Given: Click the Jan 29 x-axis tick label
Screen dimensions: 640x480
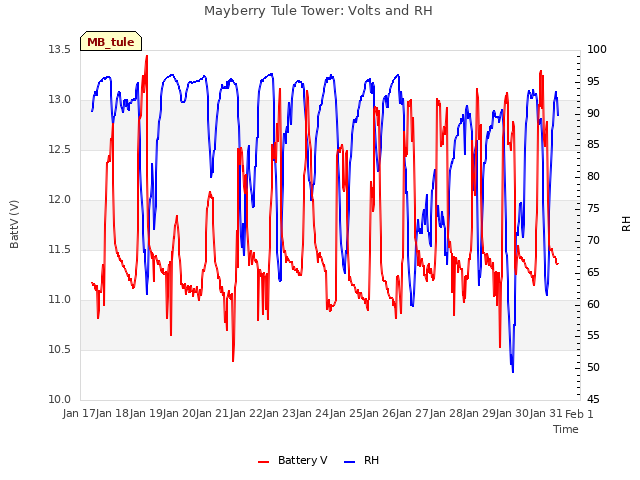Looking at the screenshot, I should coord(479,413).
